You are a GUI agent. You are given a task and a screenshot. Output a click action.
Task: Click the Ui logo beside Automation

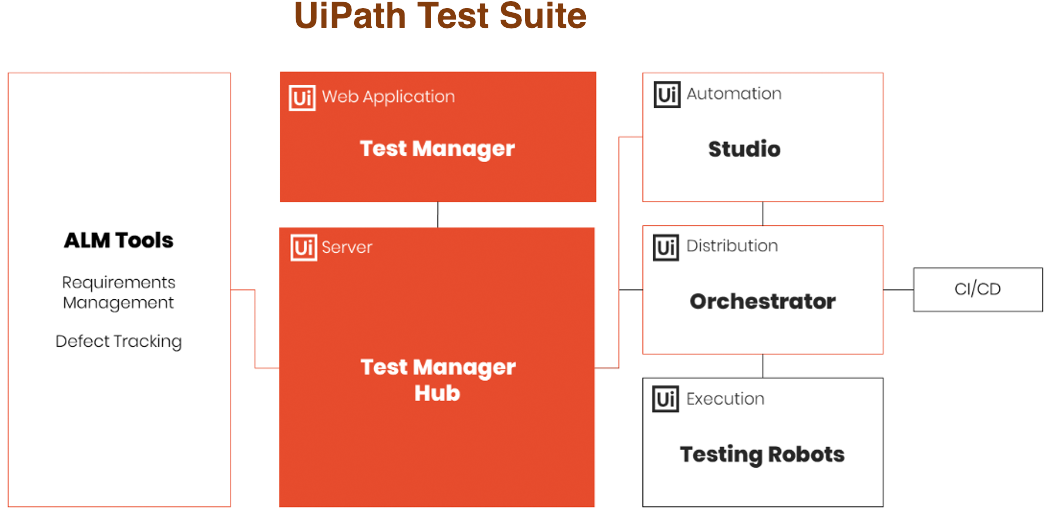point(666,95)
